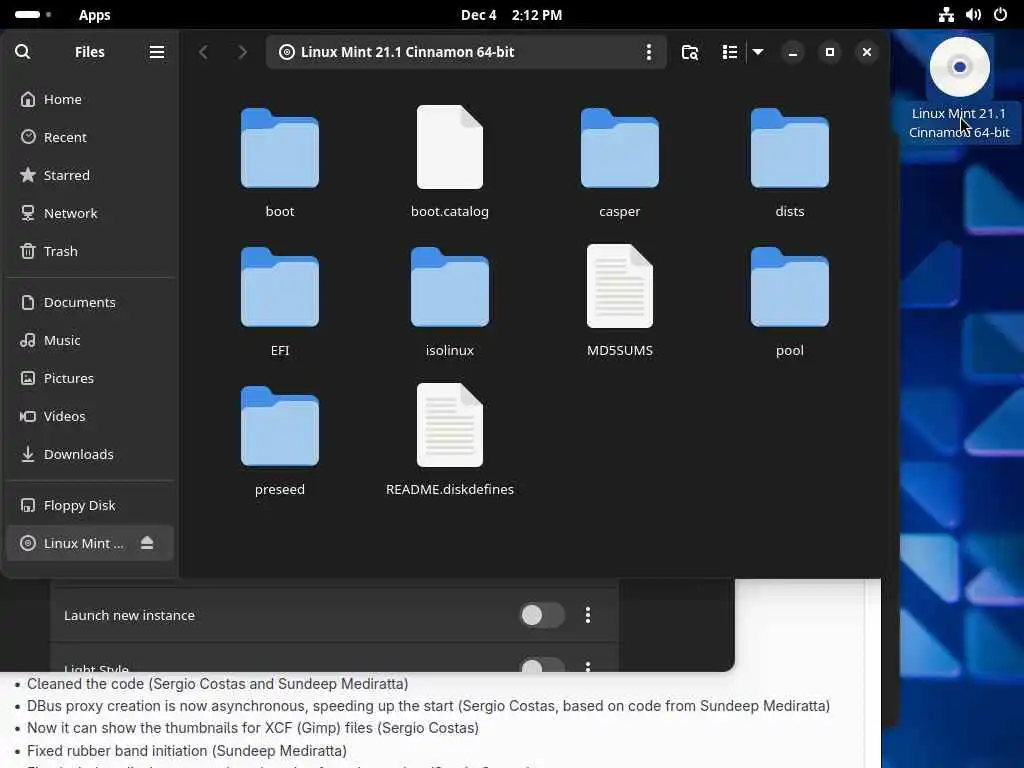
Task: Select the README.diskdefines file
Action: tap(450, 440)
